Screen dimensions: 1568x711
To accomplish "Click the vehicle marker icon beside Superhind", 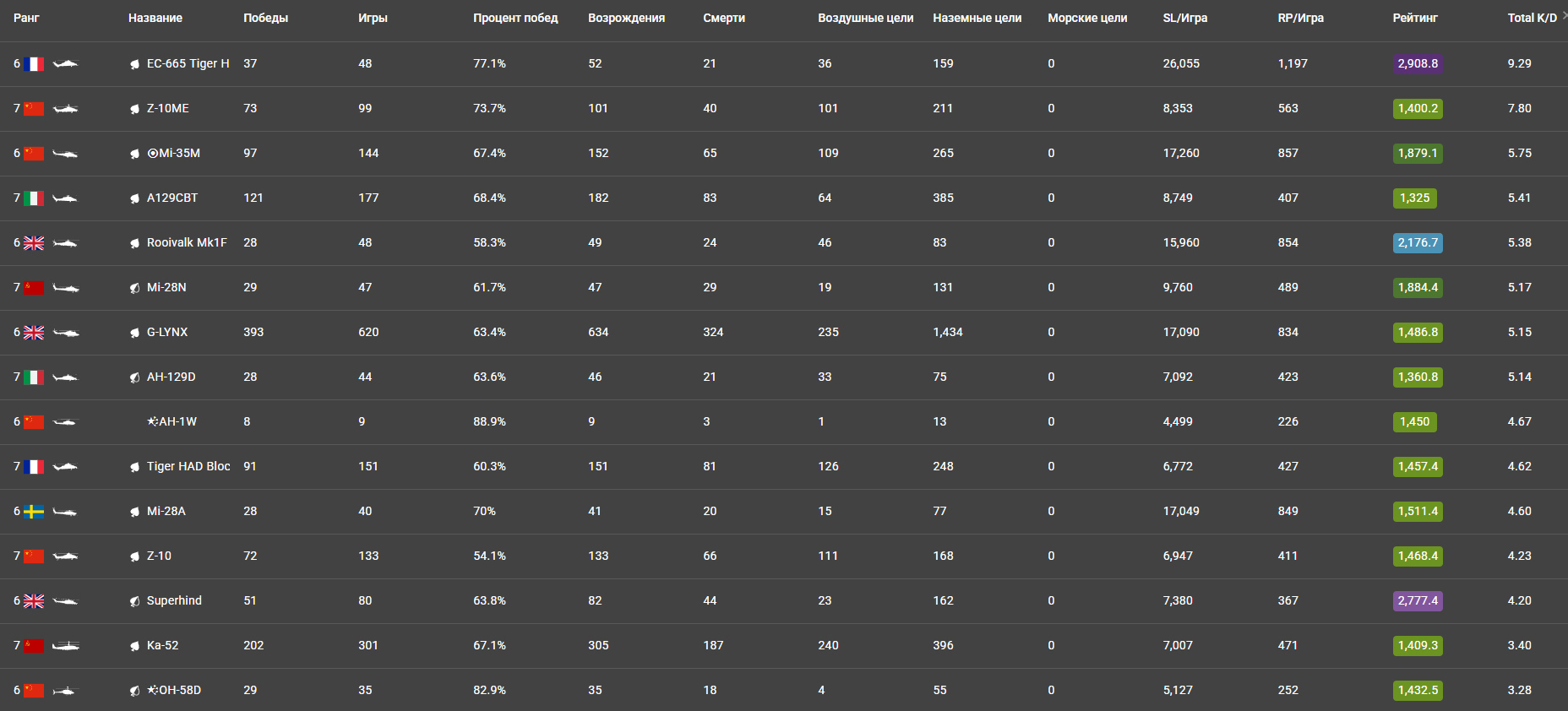I will (134, 601).
